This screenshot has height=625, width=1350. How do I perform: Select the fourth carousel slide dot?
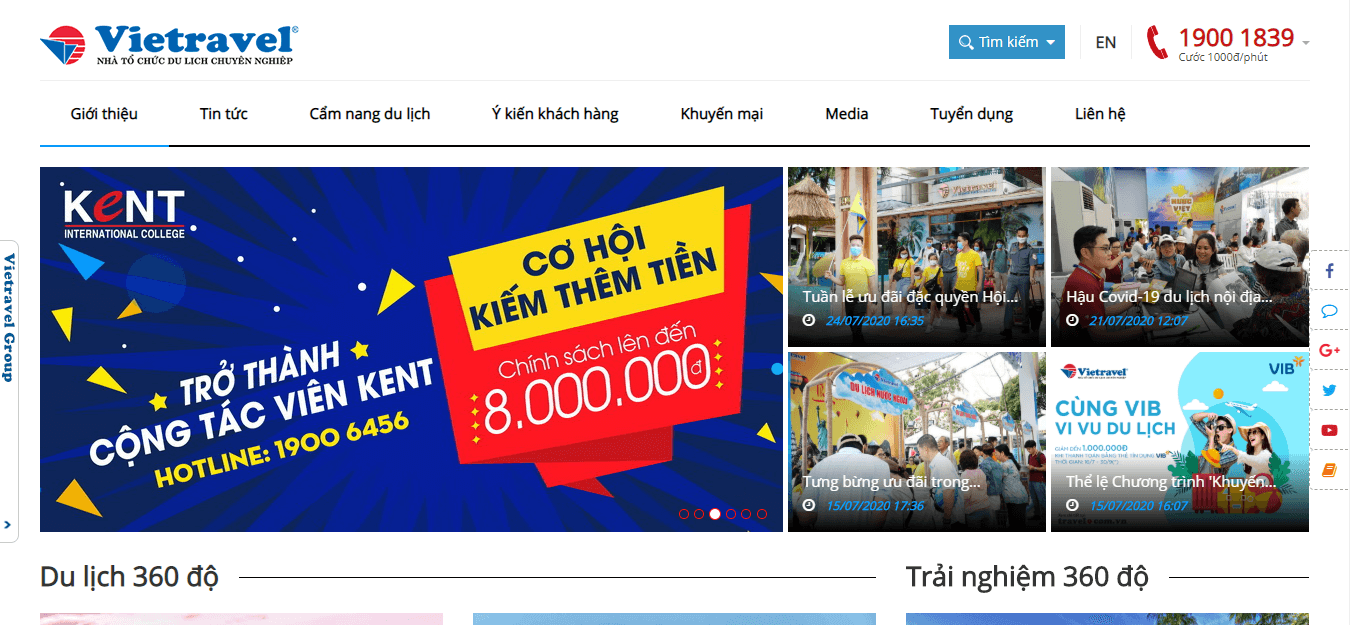(x=731, y=514)
